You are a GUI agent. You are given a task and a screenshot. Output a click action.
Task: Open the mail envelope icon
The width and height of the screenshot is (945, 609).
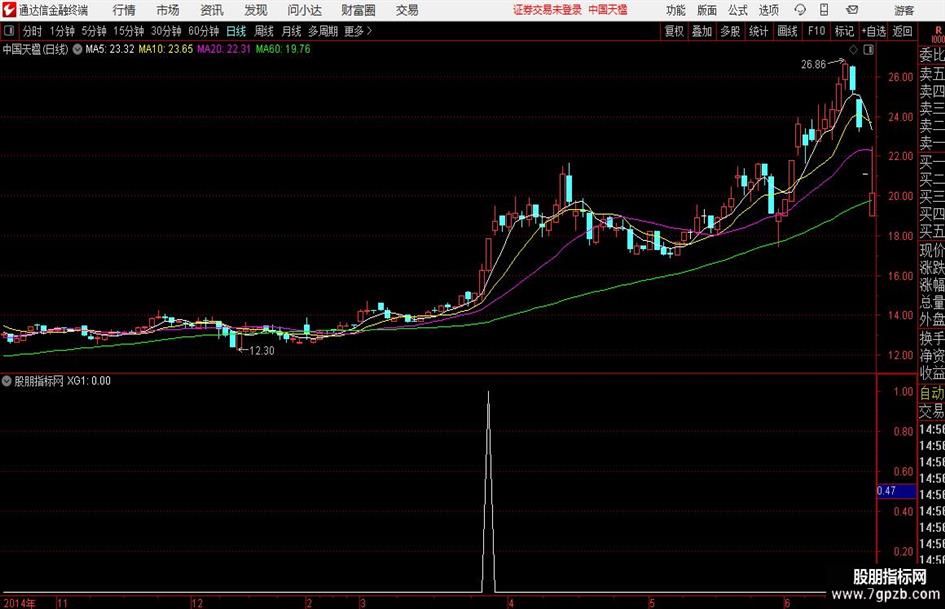click(852, 10)
